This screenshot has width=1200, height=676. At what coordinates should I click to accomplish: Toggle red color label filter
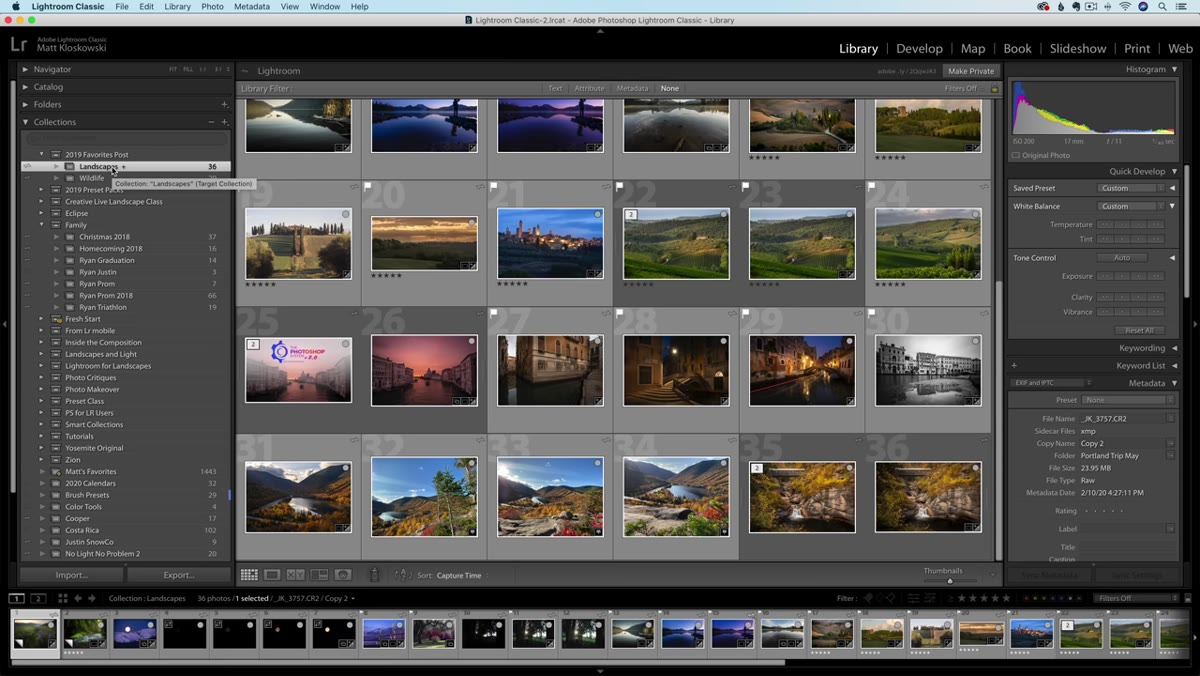tap(1026, 598)
